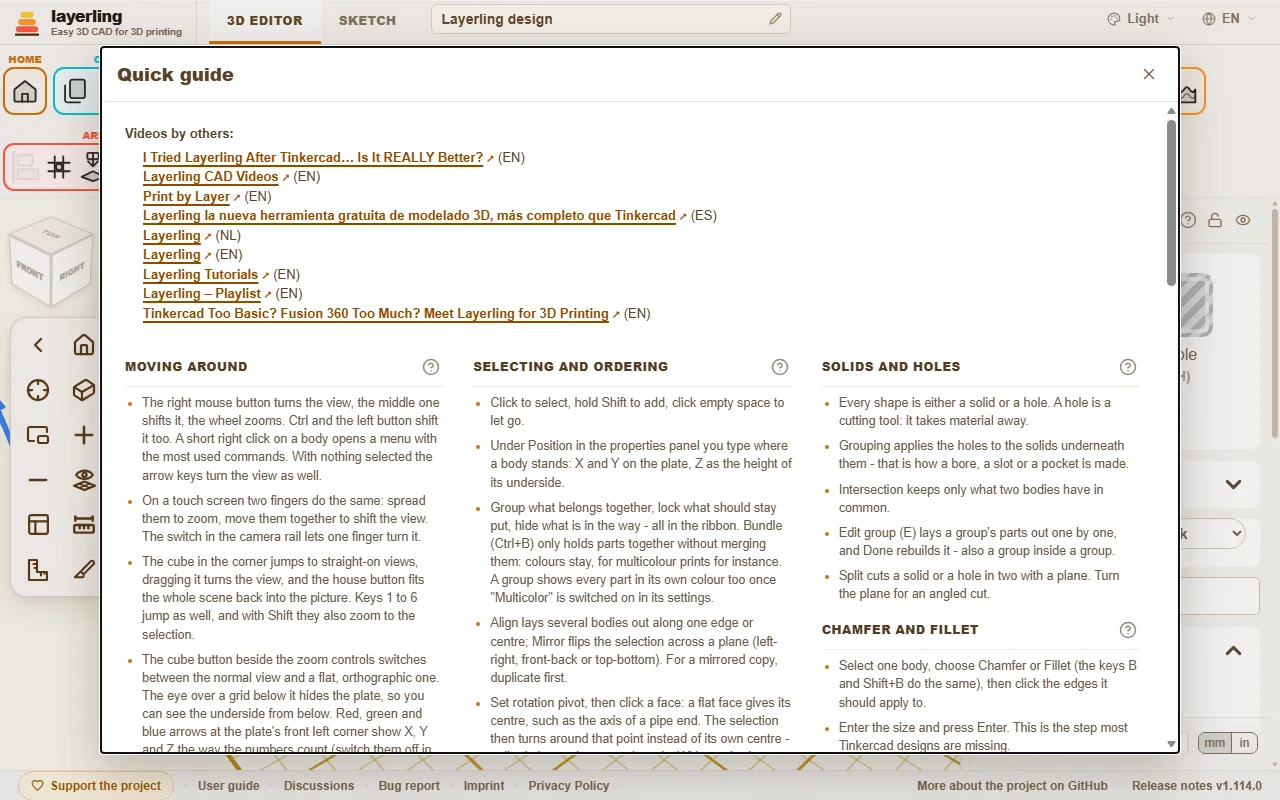The width and height of the screenshot is (1280, 800).
Task: Click the panel layout icon in camera rail
Action: click(x=38, y=525)
